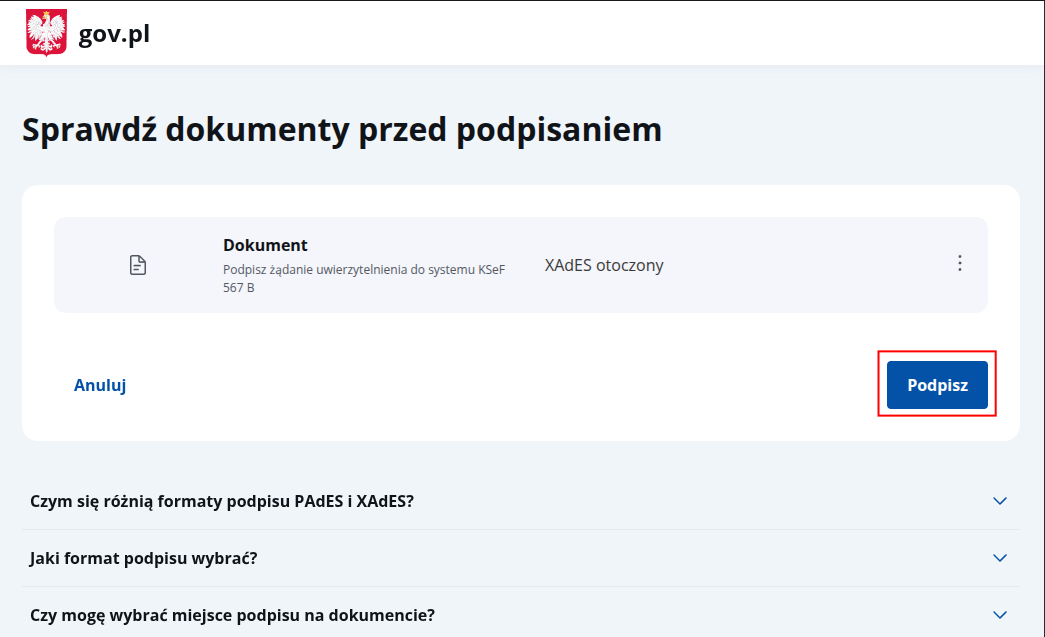The height and width of the screenshot is (637, 1045).
Task: Click the page icon beside the document title
Action: (137, 264)
